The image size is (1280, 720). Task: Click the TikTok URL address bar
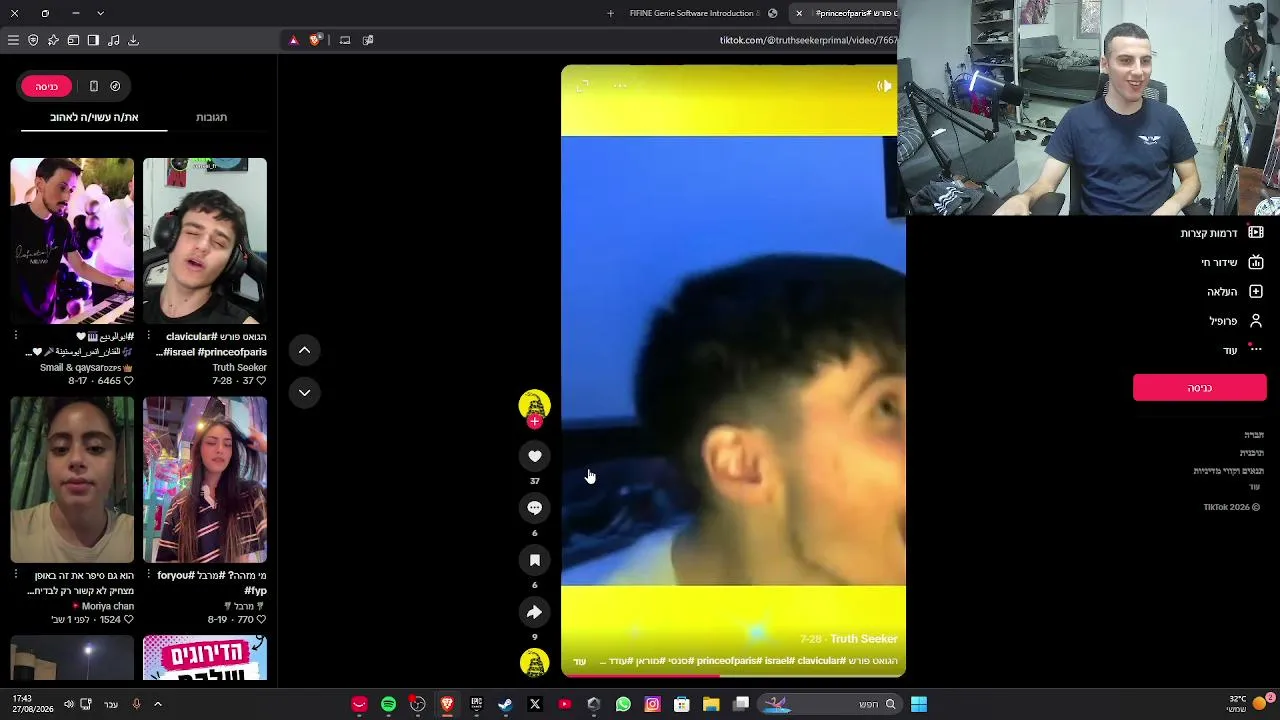pos(808,40)
